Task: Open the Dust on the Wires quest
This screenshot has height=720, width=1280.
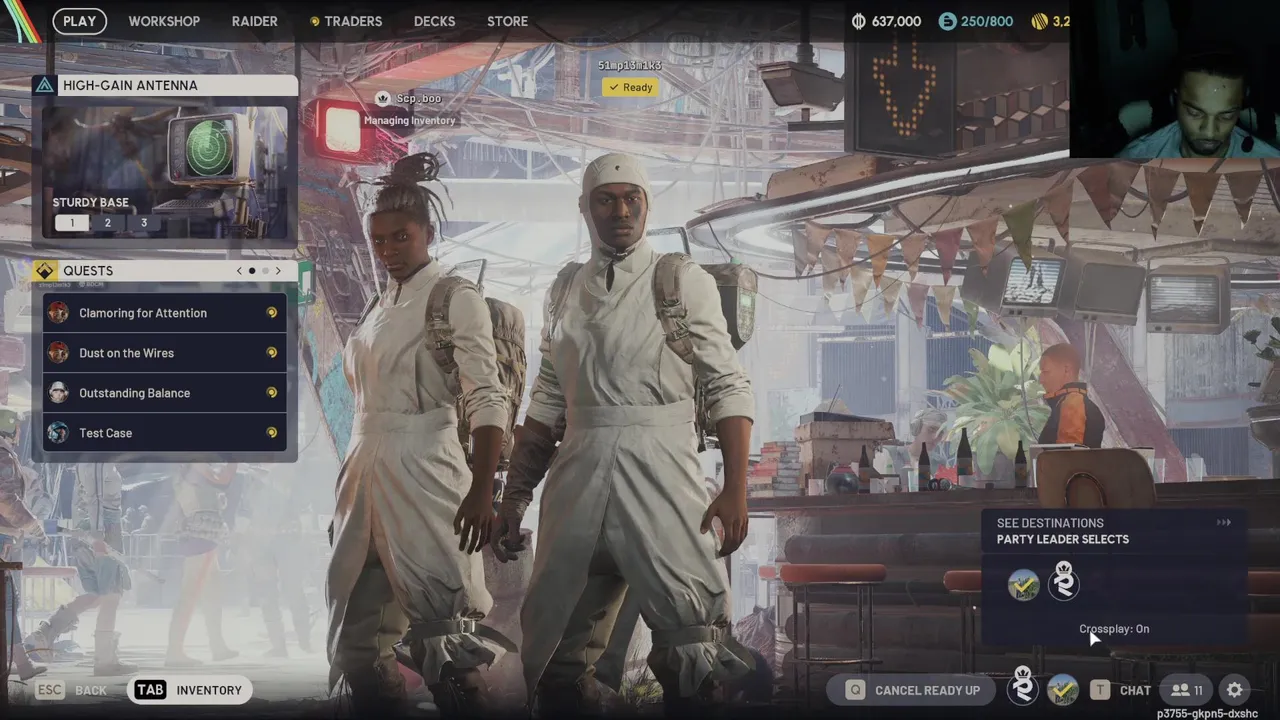Action: coord(165,353)
